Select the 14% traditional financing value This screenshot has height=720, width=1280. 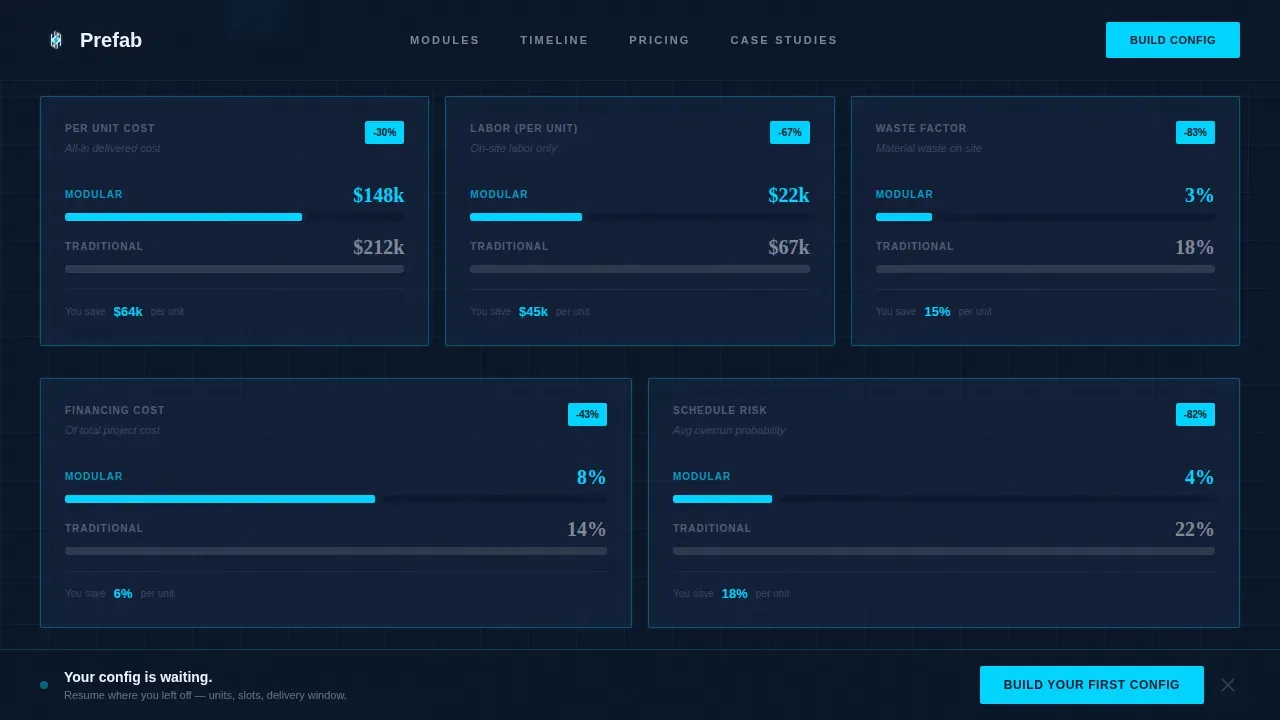pyautogui.click(x=586, y=529)
